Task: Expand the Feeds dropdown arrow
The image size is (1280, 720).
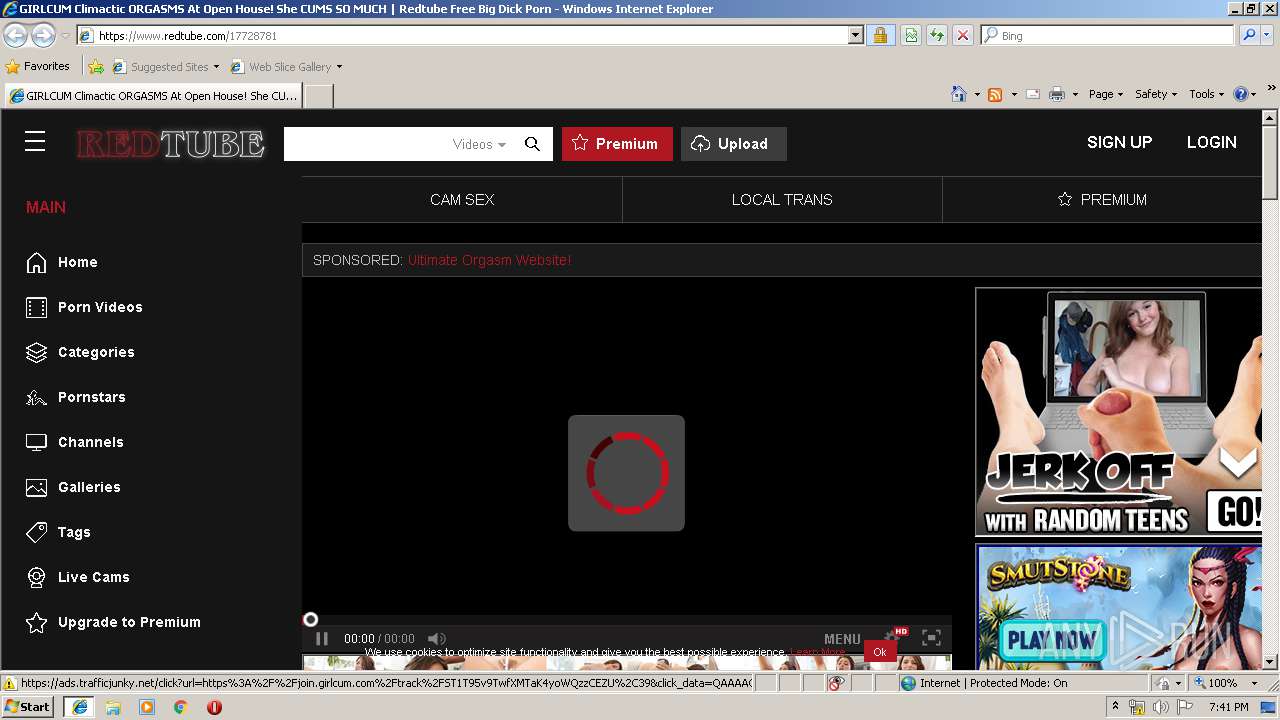Action: (1014, 94)
